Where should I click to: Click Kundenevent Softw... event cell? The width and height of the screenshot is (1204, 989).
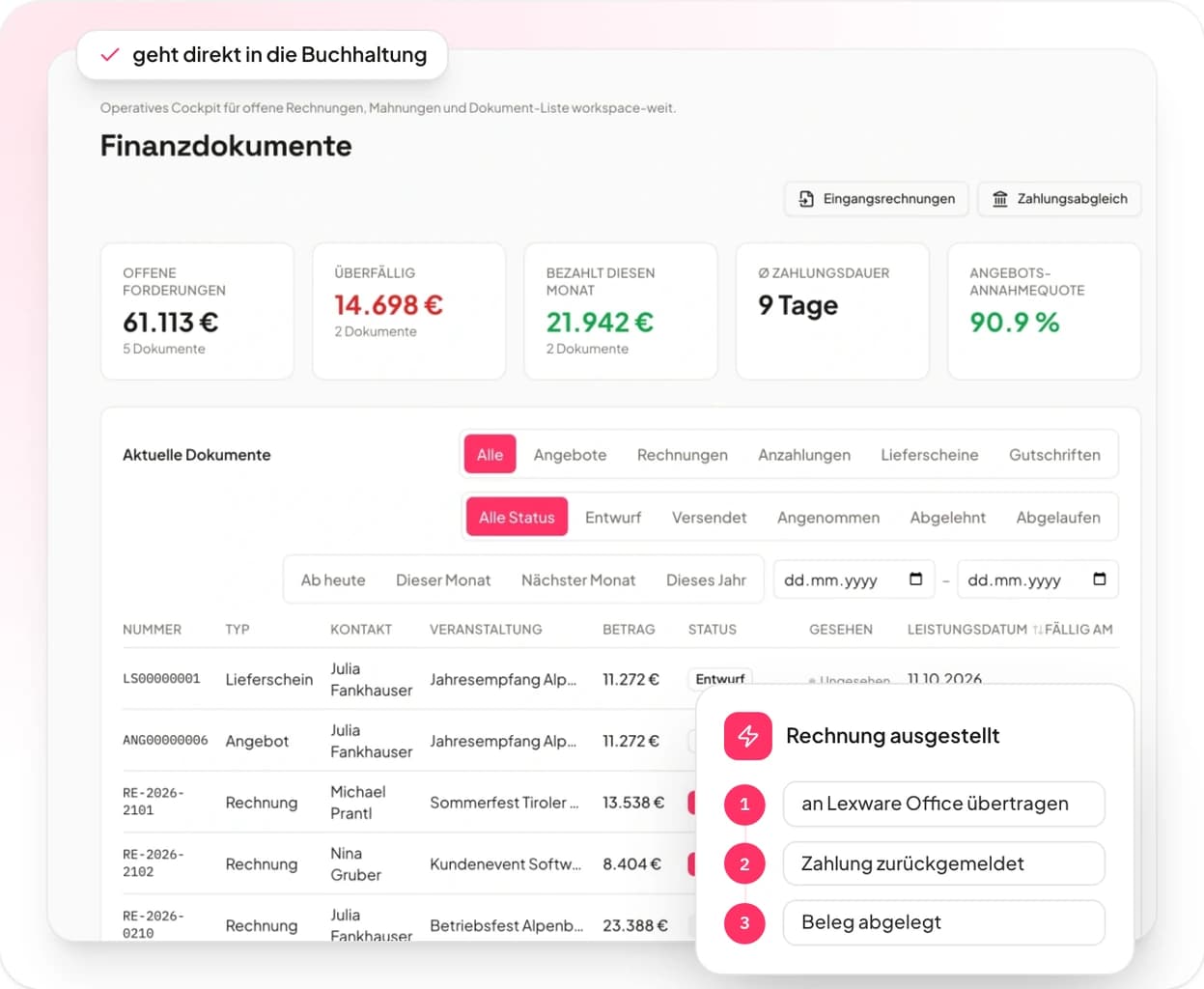coord(505,864)
